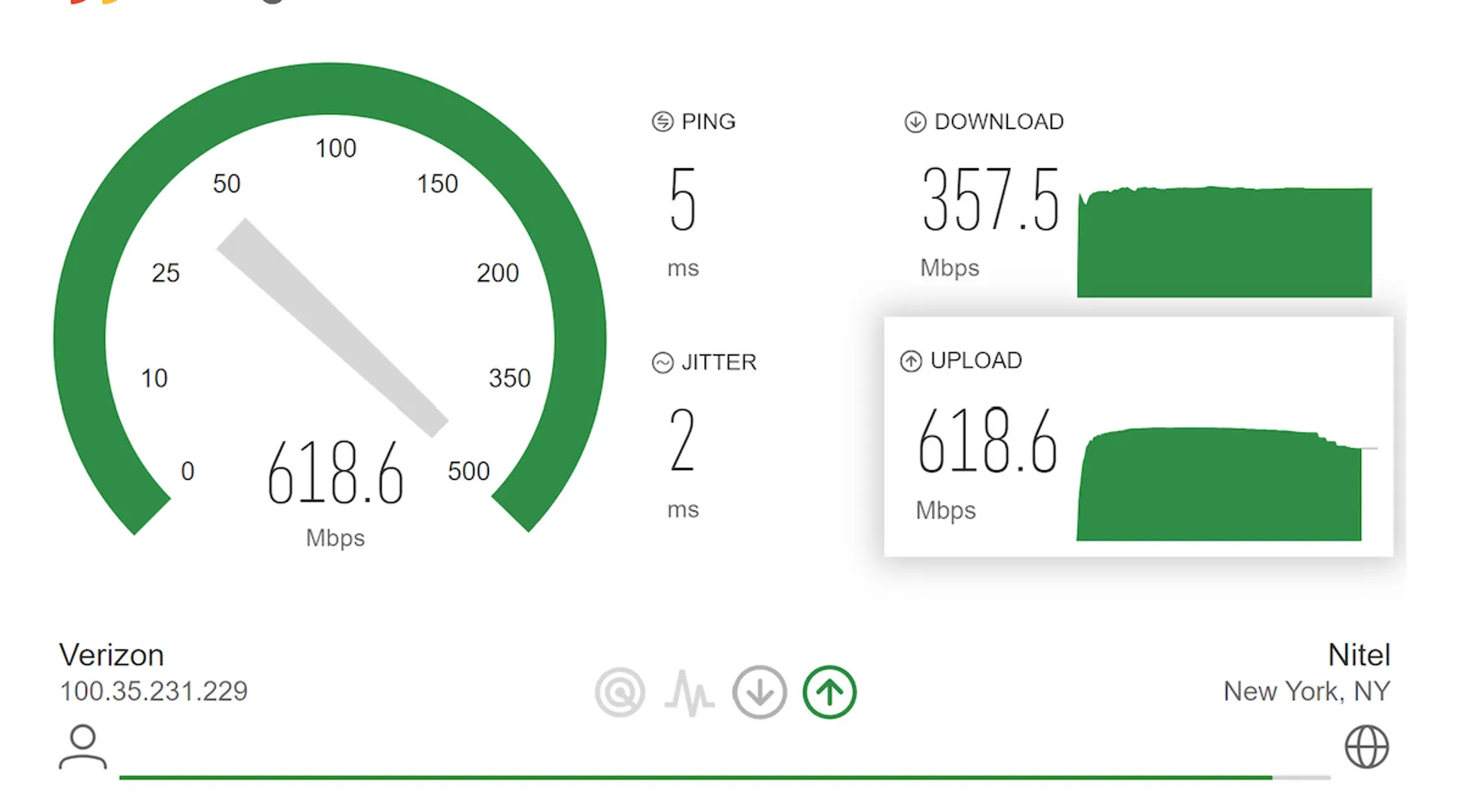Screen dimensions: 1462x812
Task: Click the green test progress bar
Action: tap(695, 777)
